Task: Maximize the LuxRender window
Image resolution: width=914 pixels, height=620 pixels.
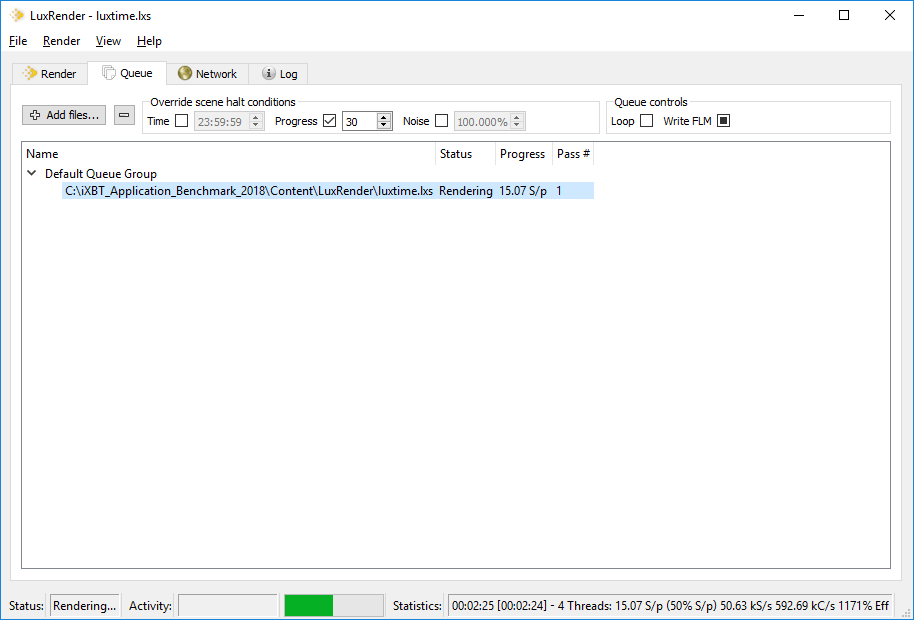Action: 843,16
